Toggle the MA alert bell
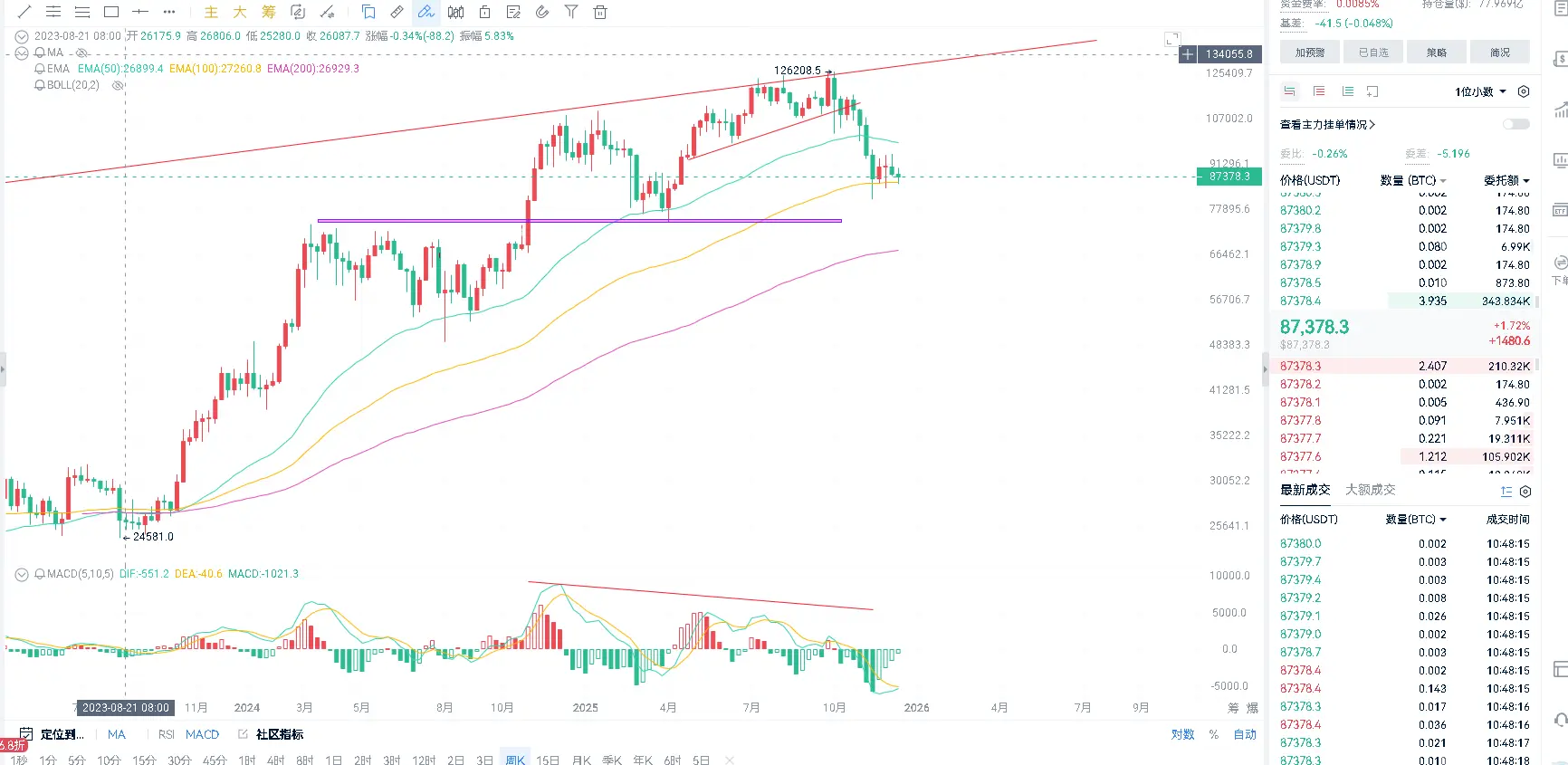Screen dimensions: 1568x765 pyautogui.click(x=40, y=53)
